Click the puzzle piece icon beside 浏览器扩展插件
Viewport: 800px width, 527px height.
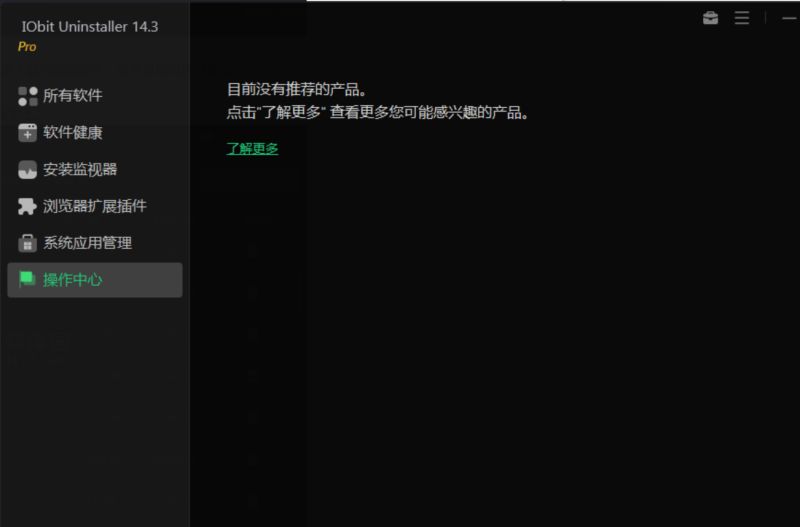point(28,206)
